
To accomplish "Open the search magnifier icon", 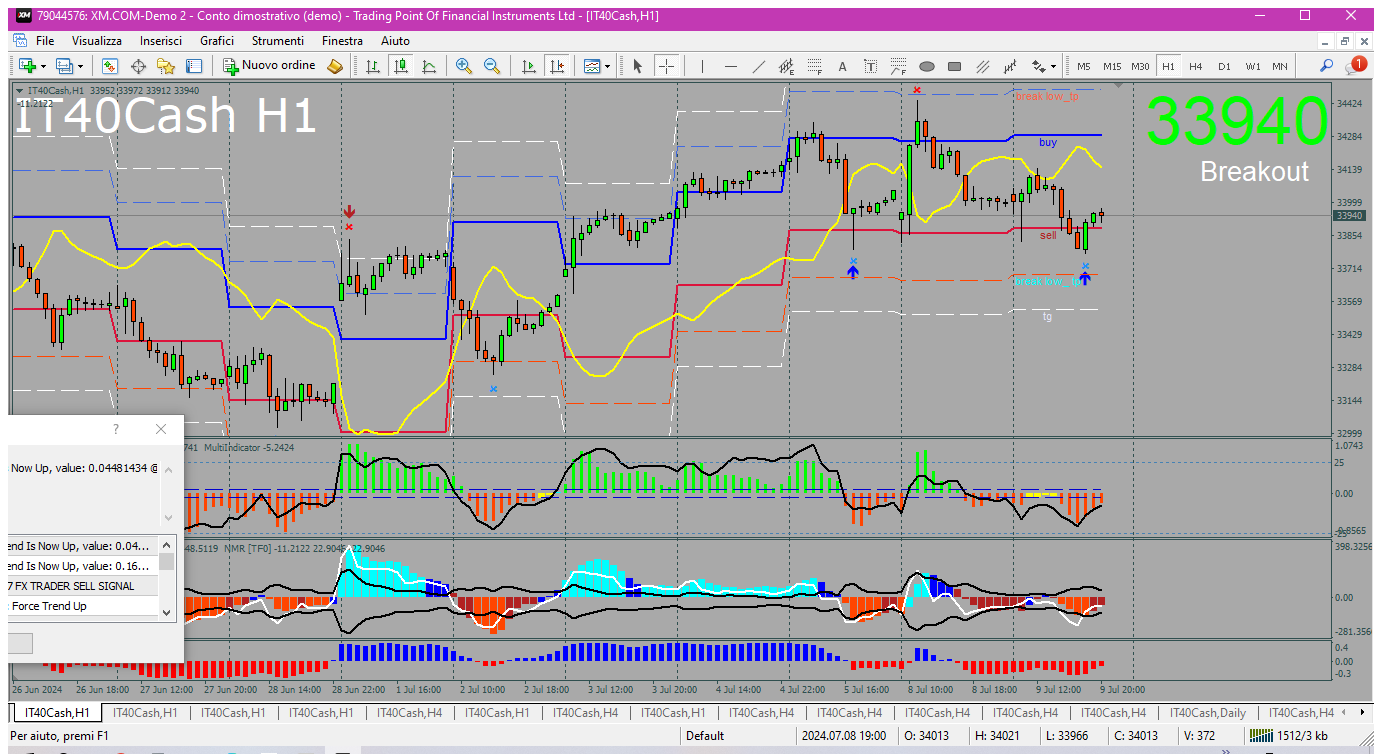I will pos(1326,66).
